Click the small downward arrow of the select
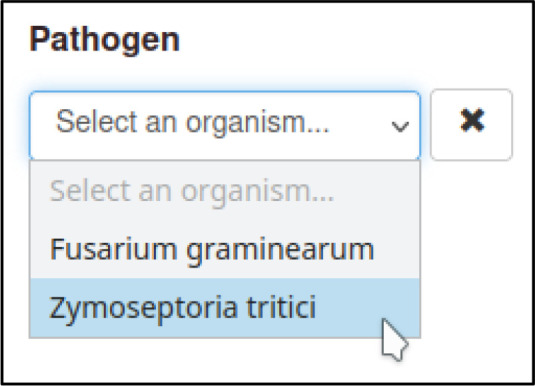Image resolution: width=535 pixels, height=386 pixels. pyautogui.click(x=400, y=127)
